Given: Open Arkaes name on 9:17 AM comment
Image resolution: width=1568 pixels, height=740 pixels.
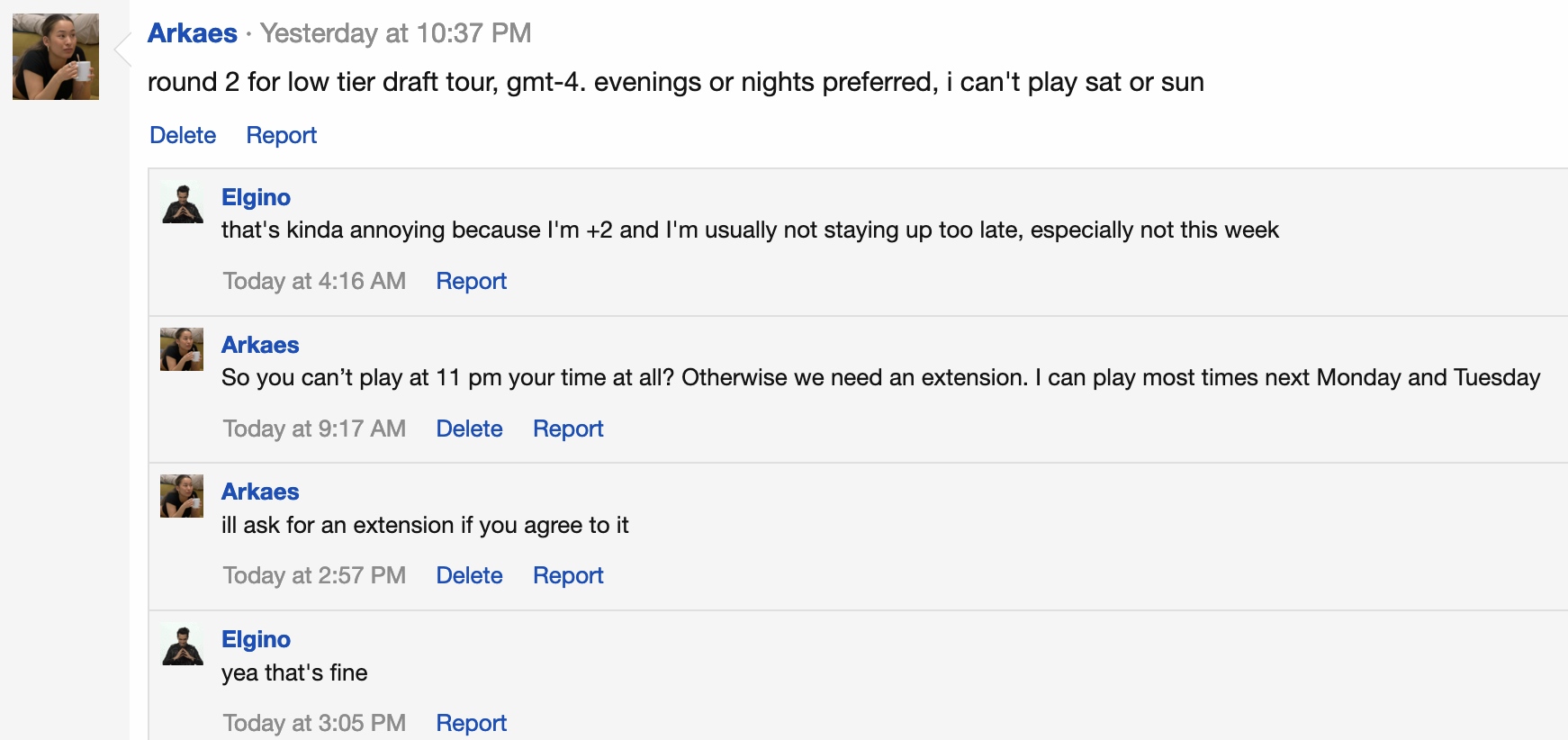Looking at the screenshot, I should (260, 345).
